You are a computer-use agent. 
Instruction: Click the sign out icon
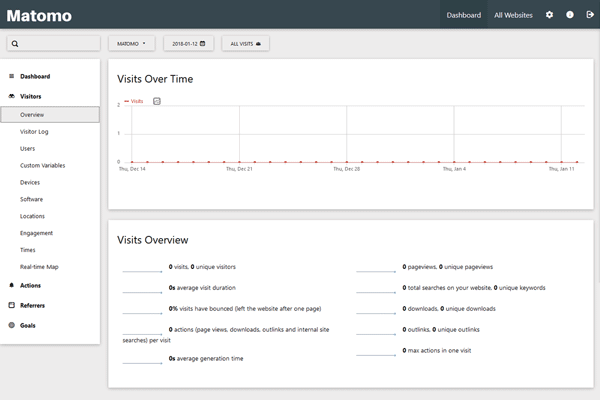[x=588, y=15]
